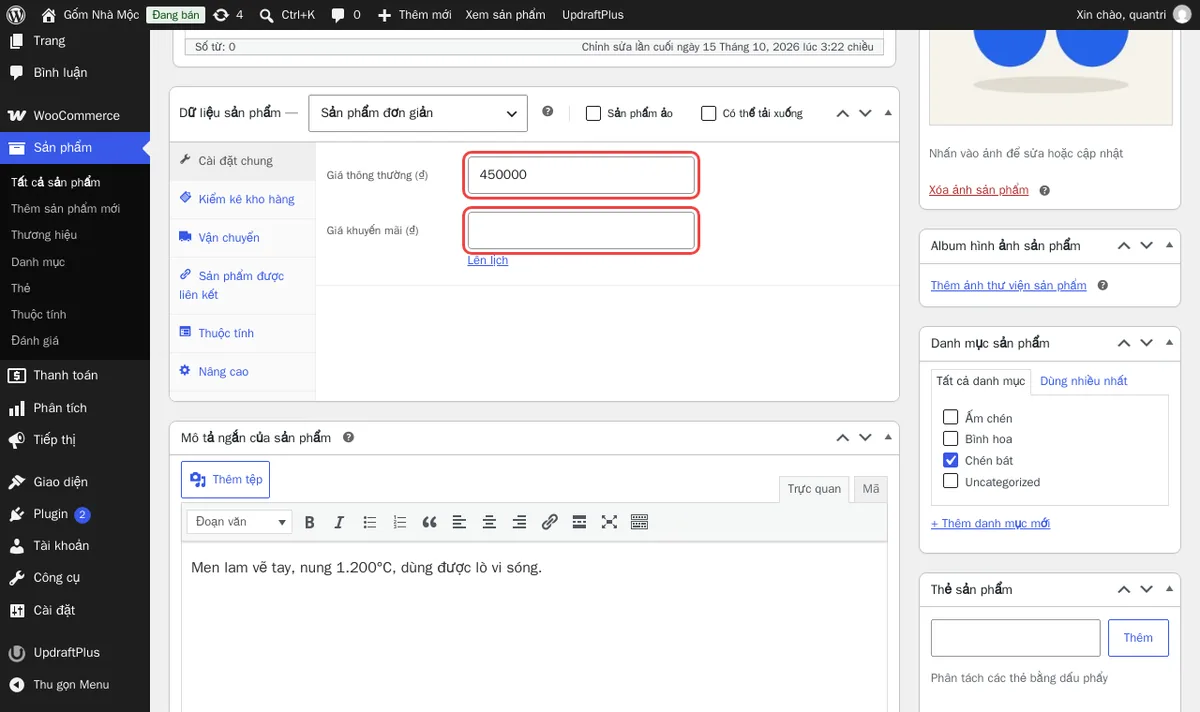This screenshot has height=712, width=1200.
Task: Open Thêm sản phẩm mới submenu
Action: click(65, 209)
